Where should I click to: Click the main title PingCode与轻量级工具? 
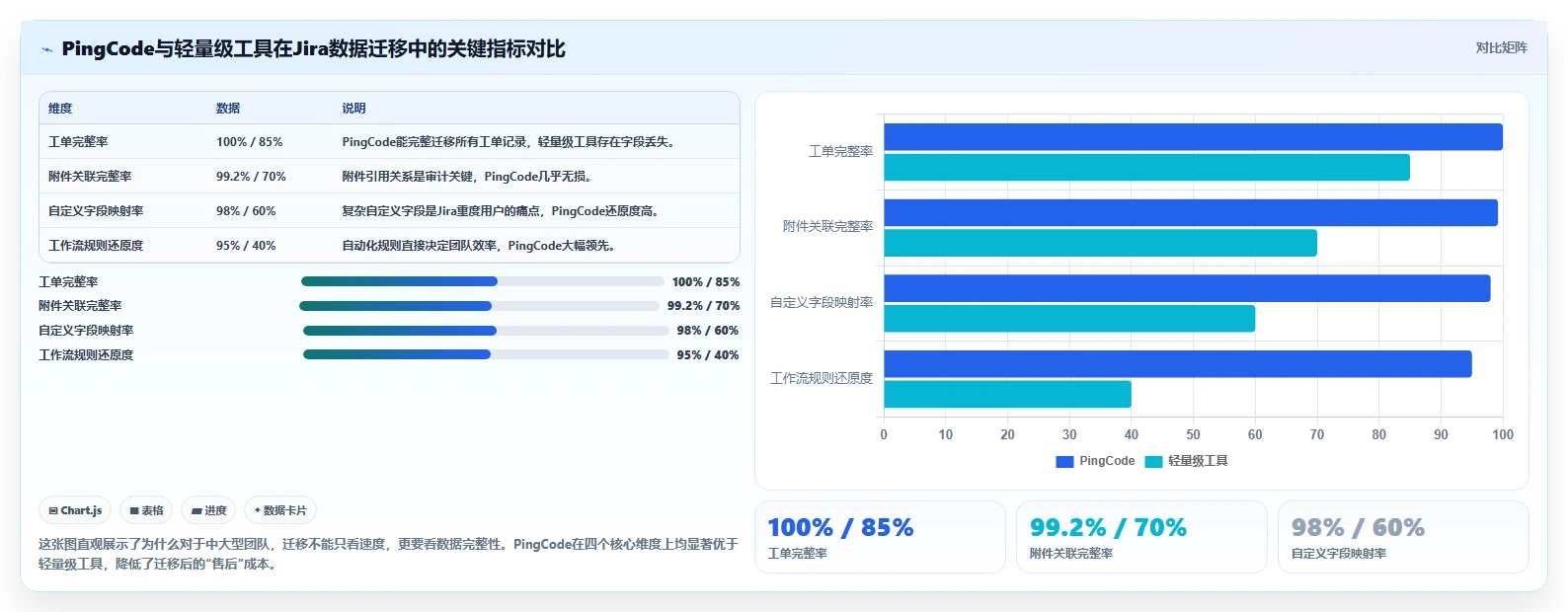(313, 49)
